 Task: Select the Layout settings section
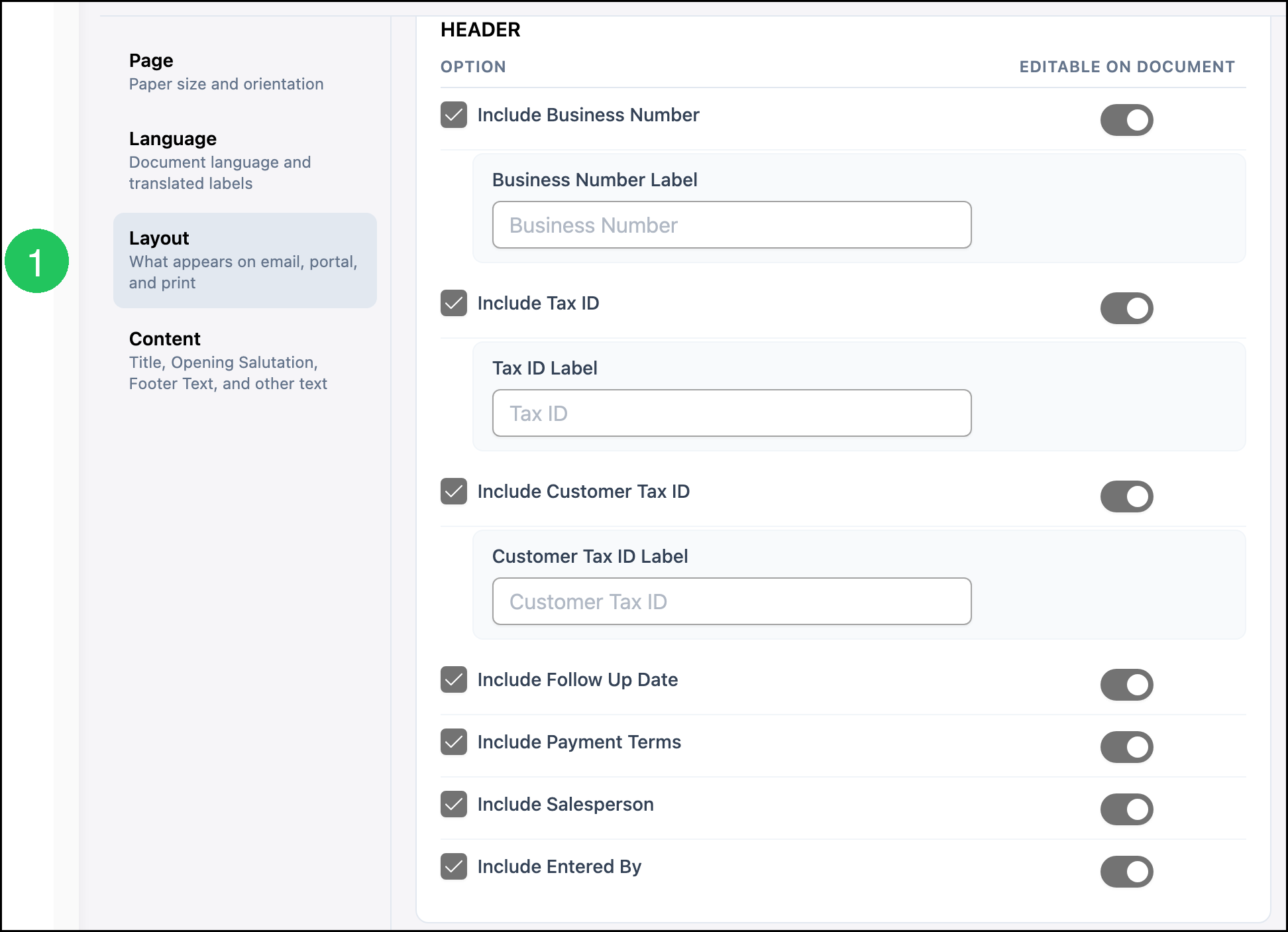[x=245, y=261]
